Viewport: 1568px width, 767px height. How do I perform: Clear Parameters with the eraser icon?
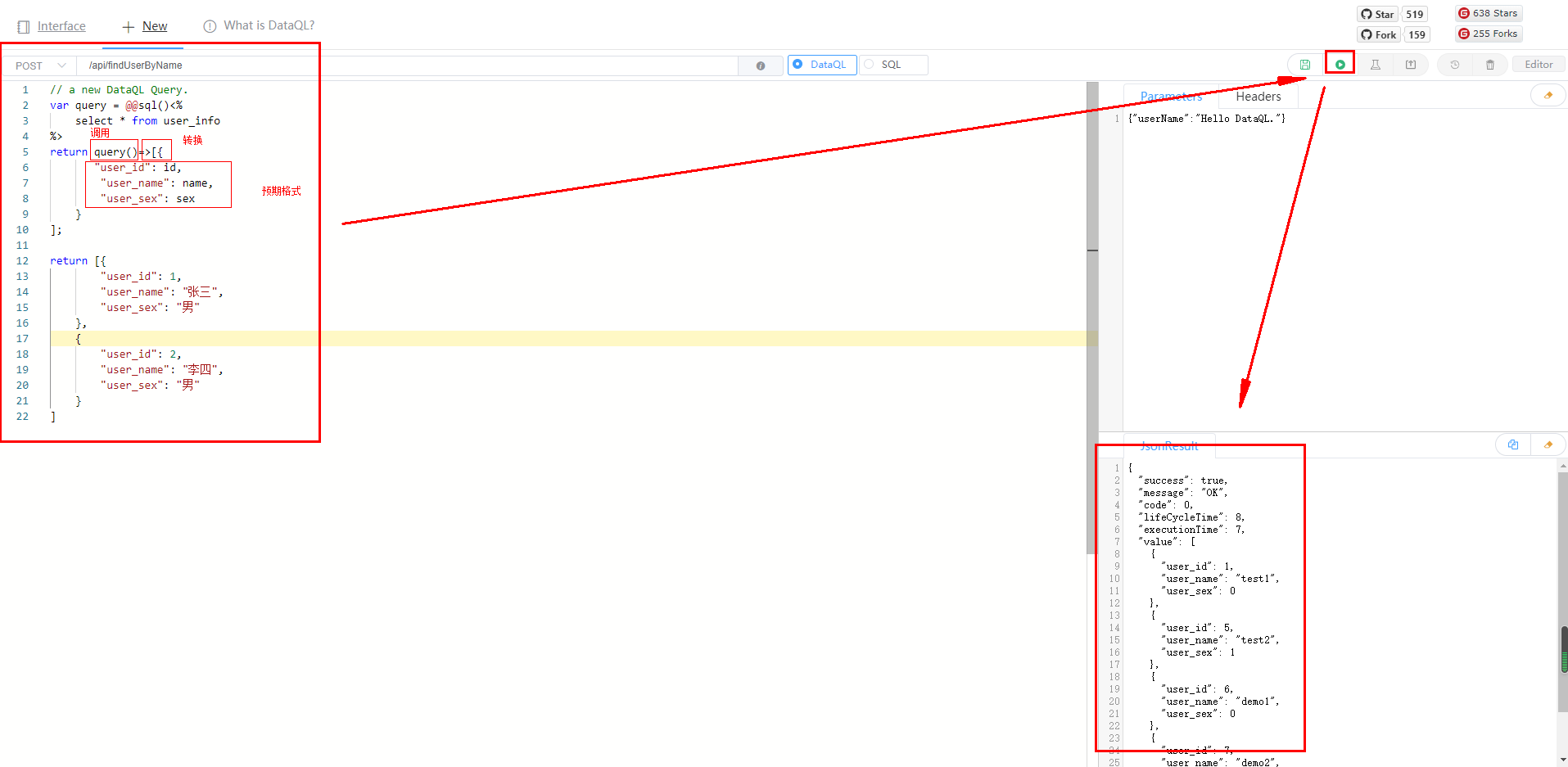(1548, 96)
